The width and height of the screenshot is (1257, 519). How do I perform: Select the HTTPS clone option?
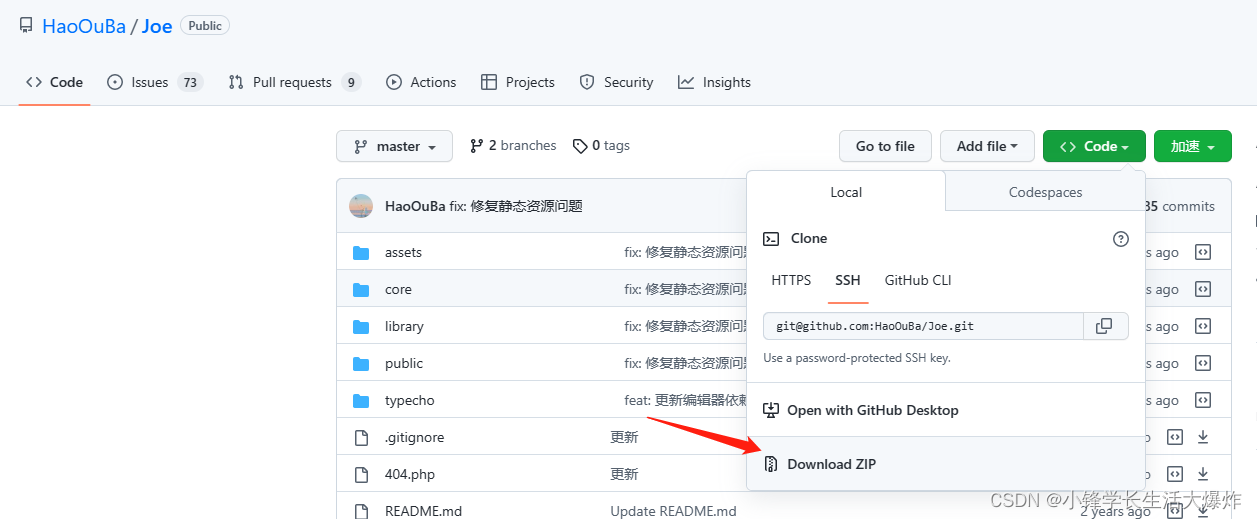(791, 280)
